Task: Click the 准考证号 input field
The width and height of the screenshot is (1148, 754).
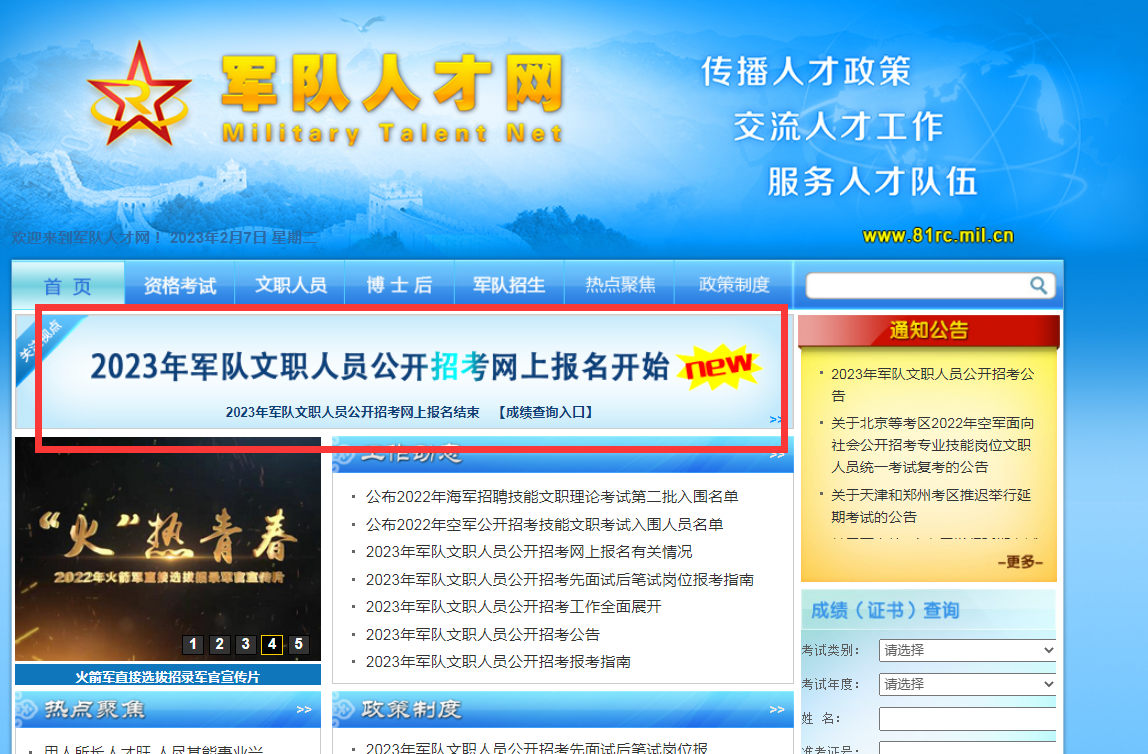Action: point(968,748)
